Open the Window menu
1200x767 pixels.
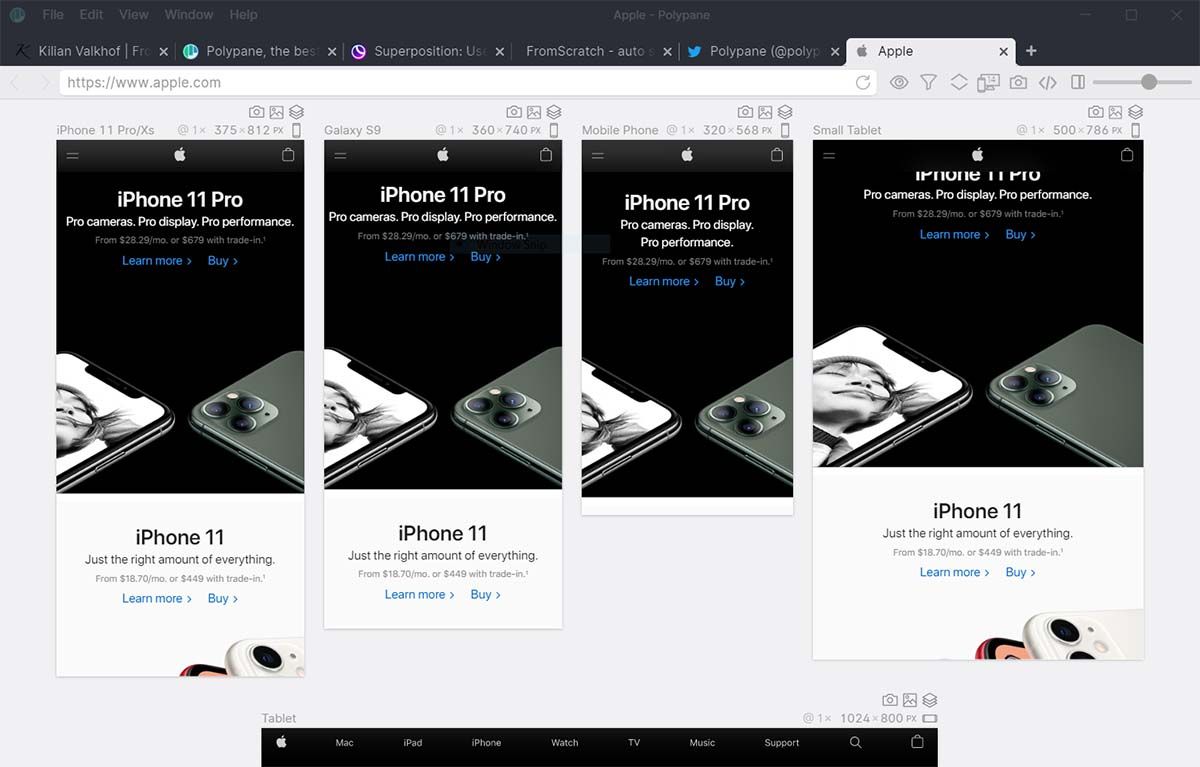(x=188, y=15)
